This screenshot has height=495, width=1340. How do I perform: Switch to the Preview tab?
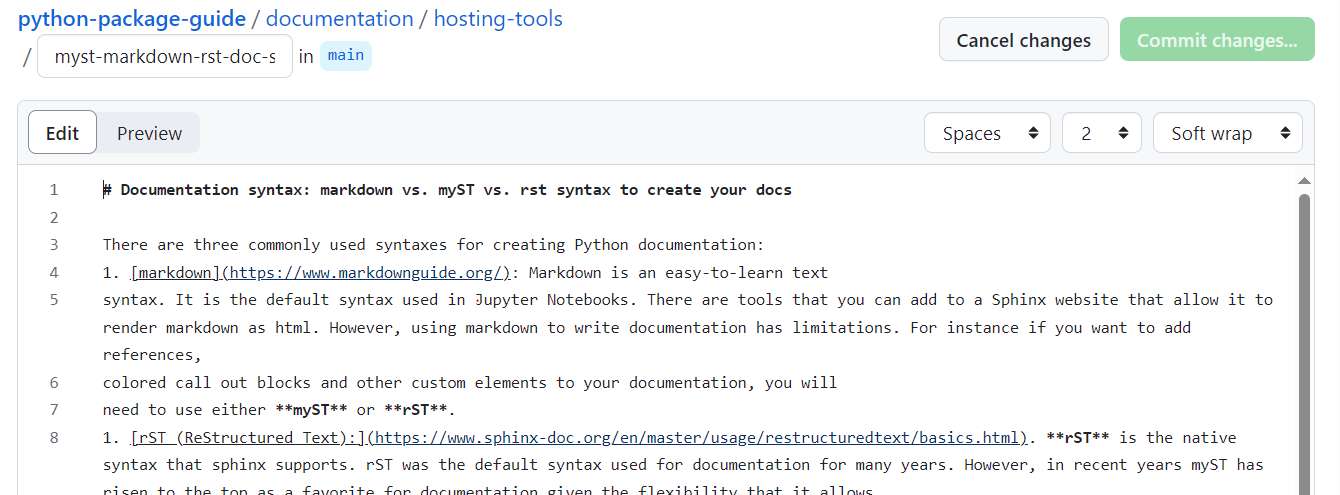click(149, 133)
